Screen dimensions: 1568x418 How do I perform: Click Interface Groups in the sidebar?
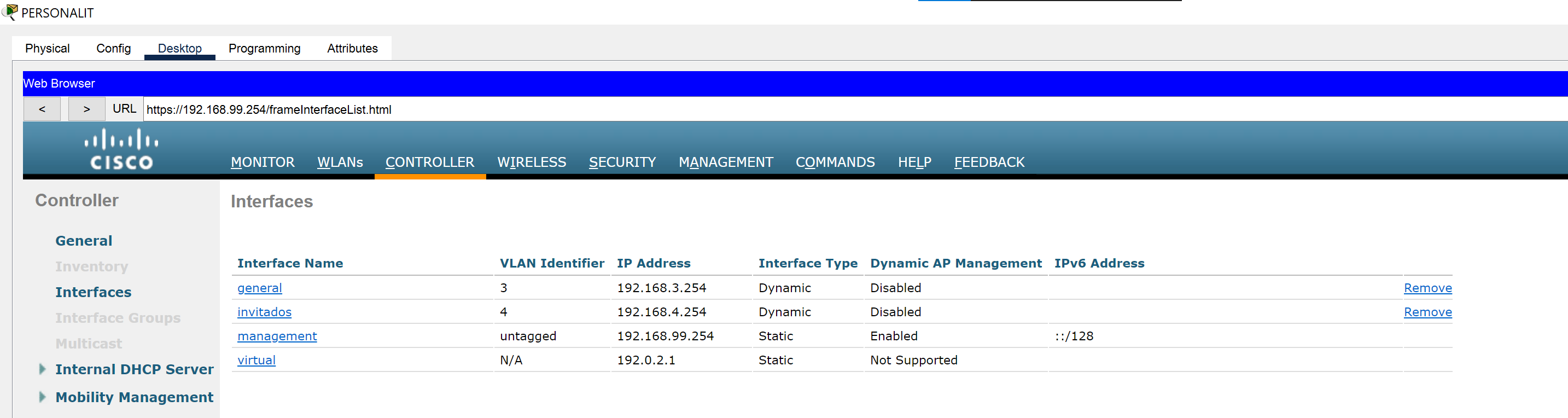[x=118, y=317]
